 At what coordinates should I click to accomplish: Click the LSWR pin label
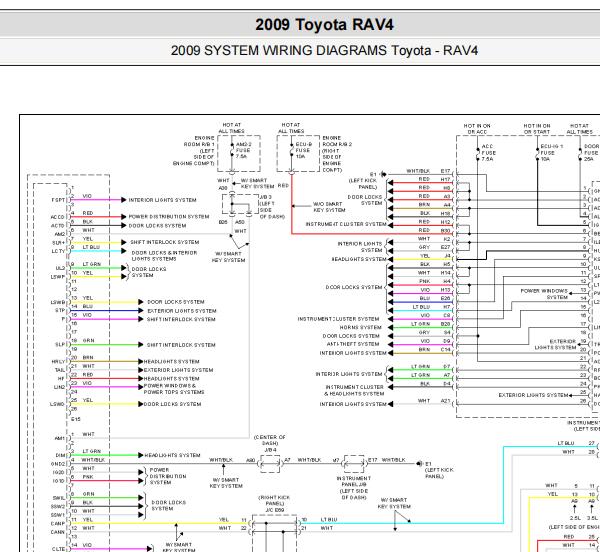coord(58,302)
